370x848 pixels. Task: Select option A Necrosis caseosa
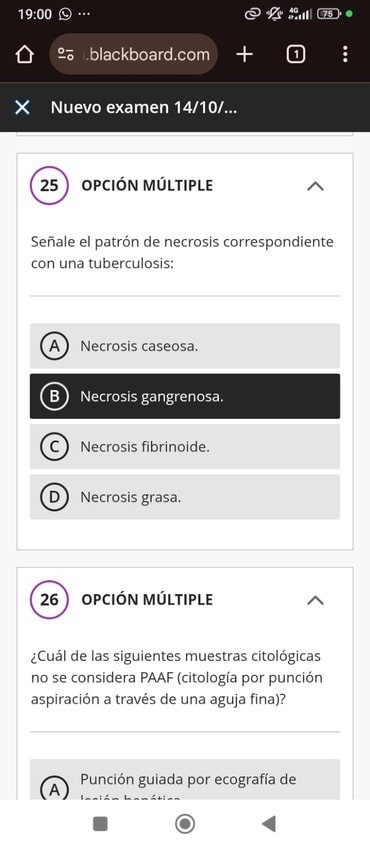185,346
